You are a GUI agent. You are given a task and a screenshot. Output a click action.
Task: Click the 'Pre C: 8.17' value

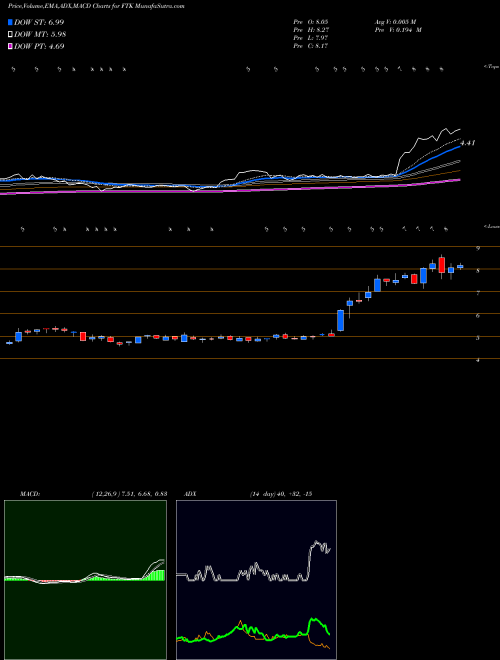click(311, 46)
